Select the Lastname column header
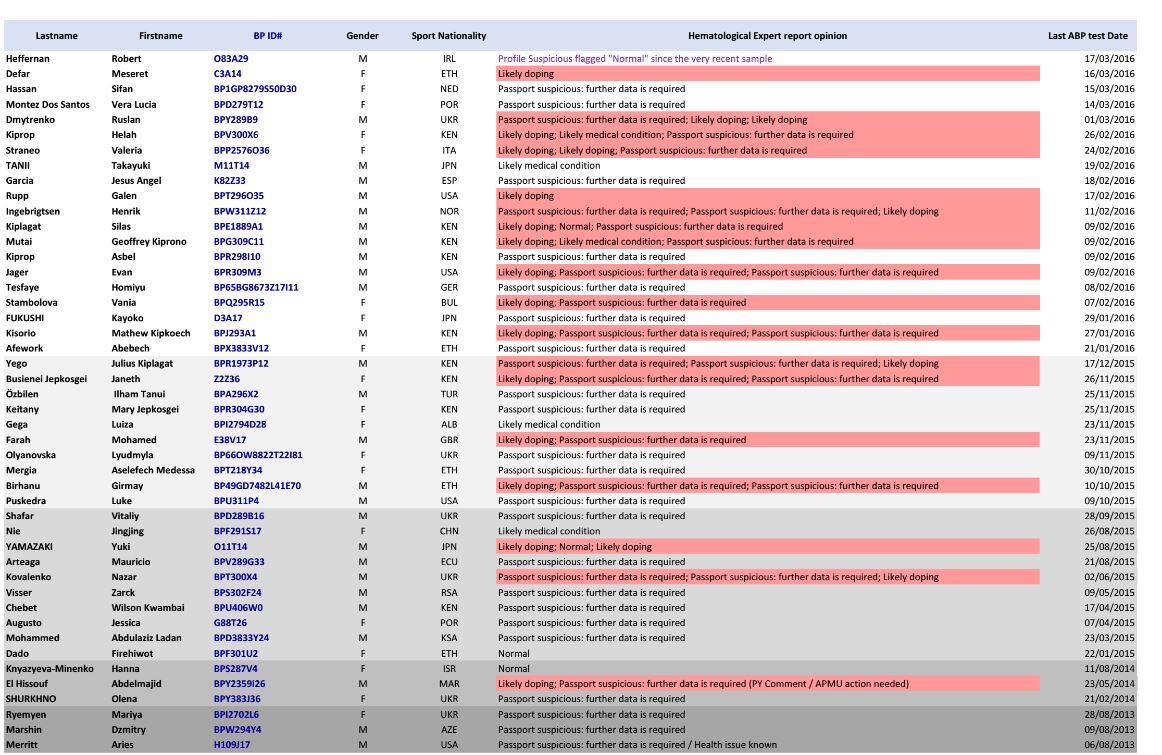Viewport: 1162px width, 755px height. (56, 36)
